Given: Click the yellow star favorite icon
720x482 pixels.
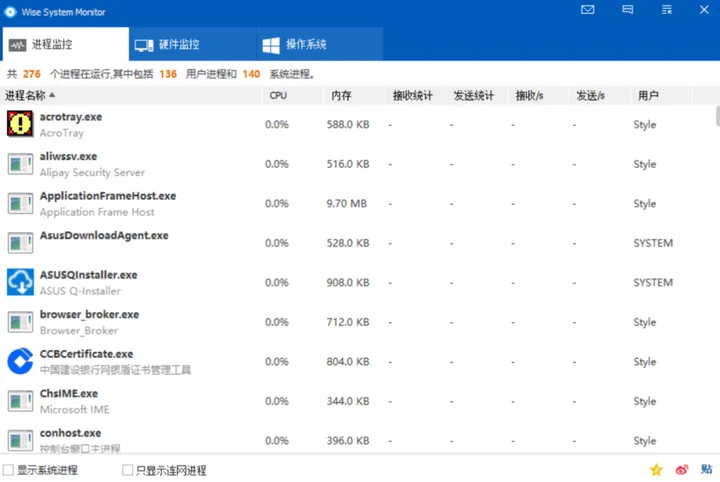Looking at the screenshot, I should (656, 469).
